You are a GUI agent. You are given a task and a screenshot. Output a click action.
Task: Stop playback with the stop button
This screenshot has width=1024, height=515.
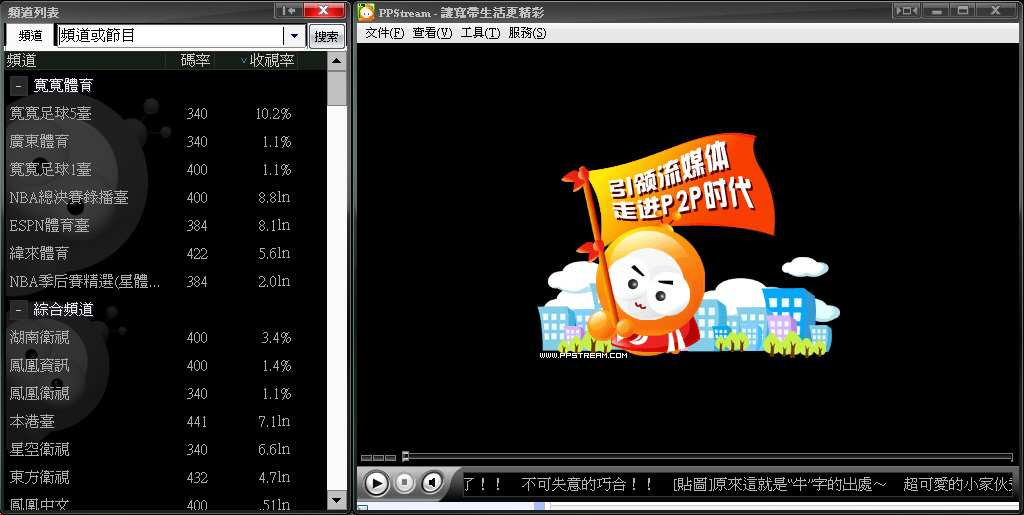point(405,483)
